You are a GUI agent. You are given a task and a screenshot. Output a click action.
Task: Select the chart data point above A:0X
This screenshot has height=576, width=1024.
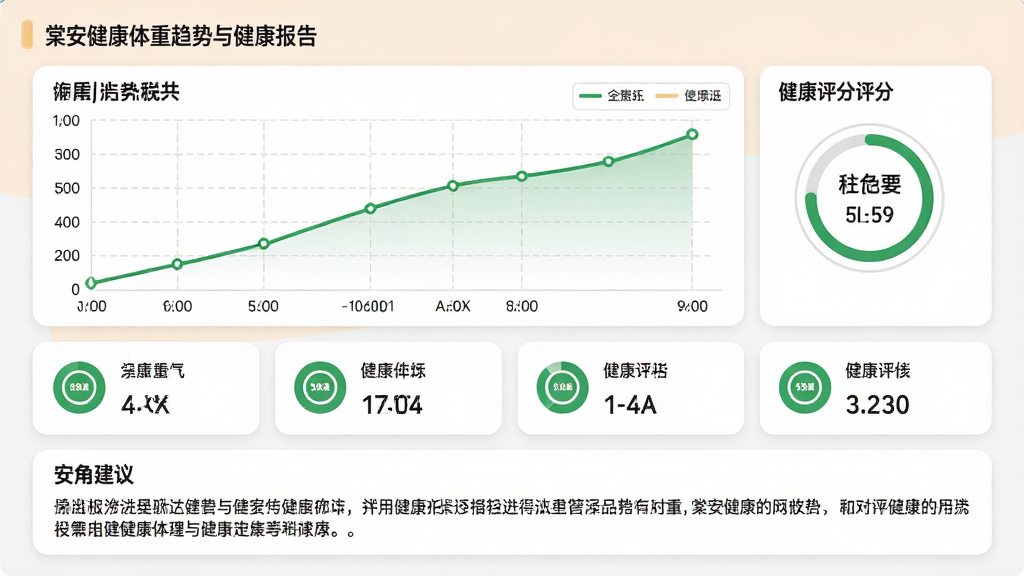coord(453,185)
